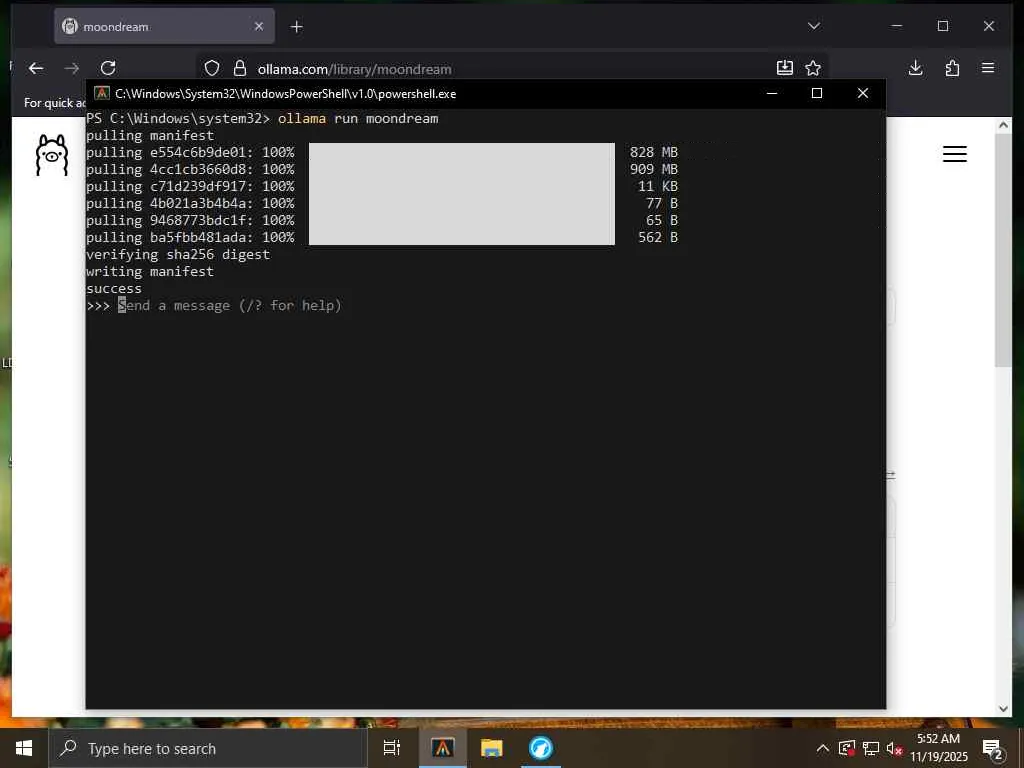Close the PowerShell window
The image size is (1024, 768).
863,93
